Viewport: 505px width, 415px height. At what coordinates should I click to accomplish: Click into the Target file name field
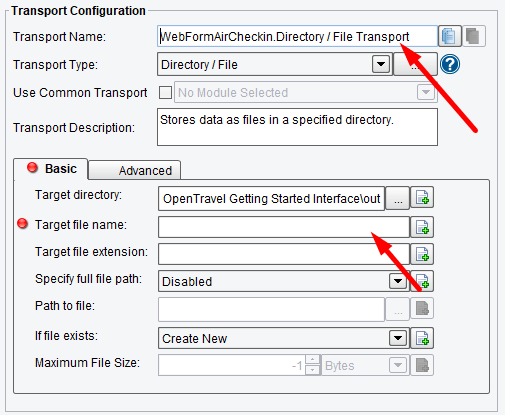[x=284, y=227]
